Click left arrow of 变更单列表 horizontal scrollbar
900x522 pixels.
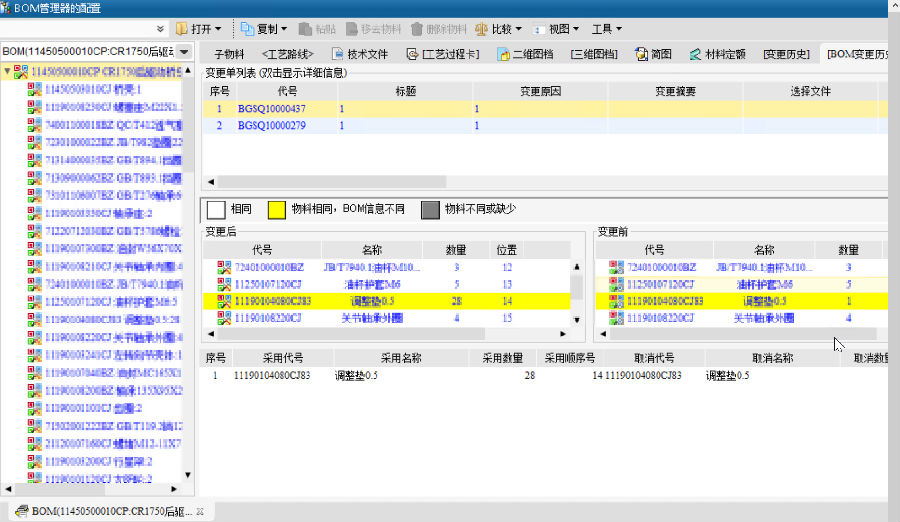pos(211,181)
